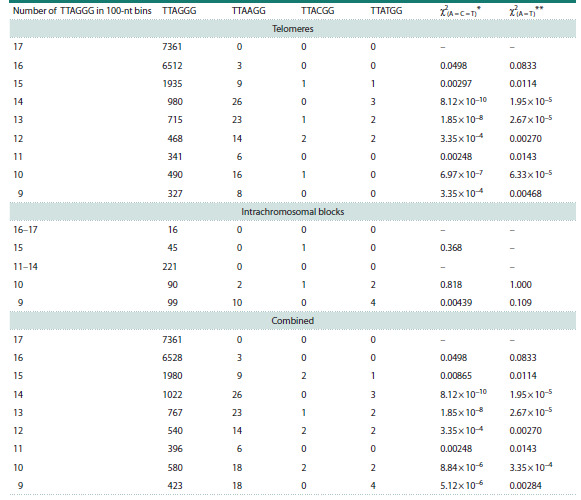Click the 0.00284 value
Image resolution: width=581 pixels, height=500 pixels.
pos(525,486)
